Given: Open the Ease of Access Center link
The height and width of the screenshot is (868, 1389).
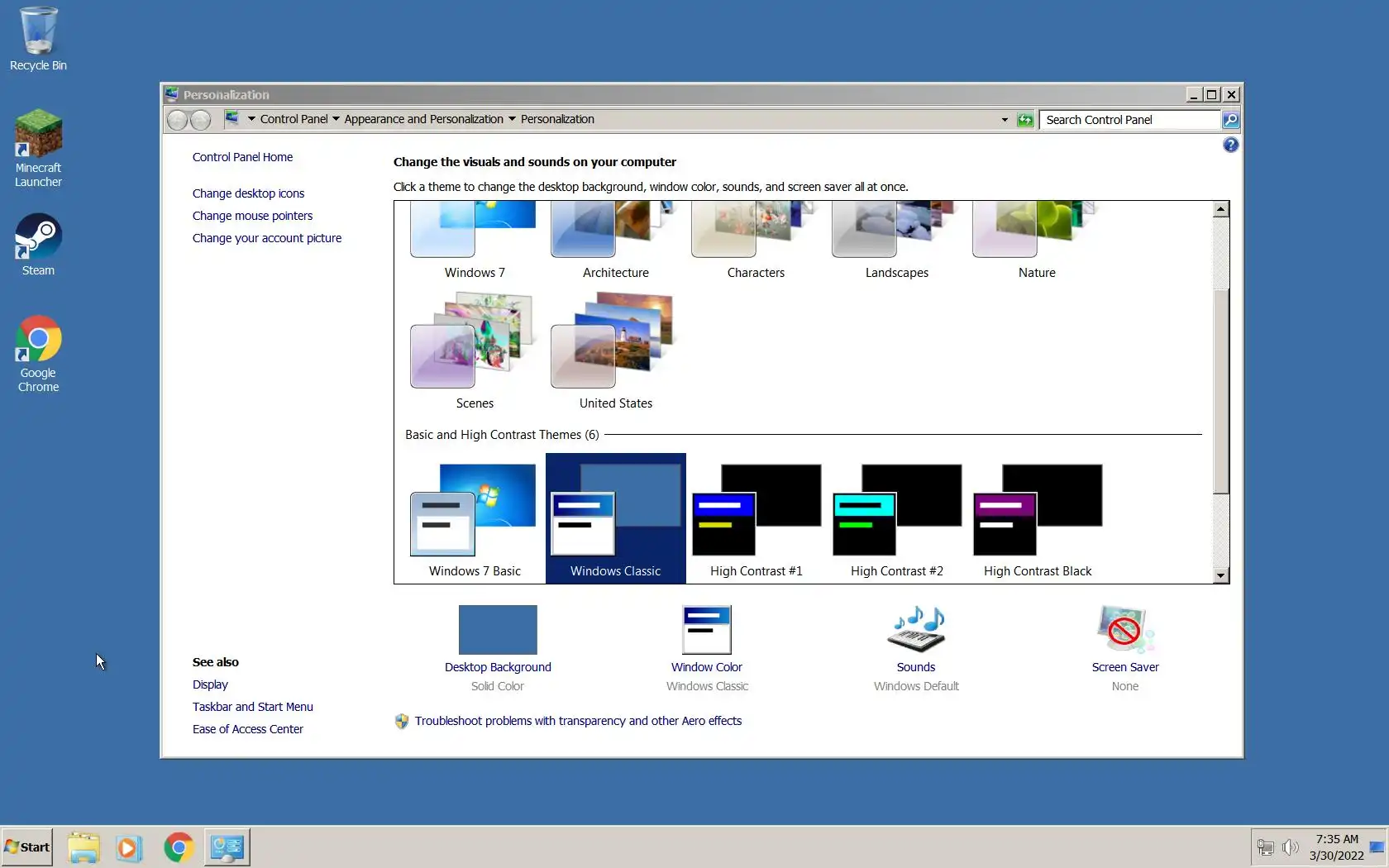Looking at the screenshot, I should tap(247, 729).
